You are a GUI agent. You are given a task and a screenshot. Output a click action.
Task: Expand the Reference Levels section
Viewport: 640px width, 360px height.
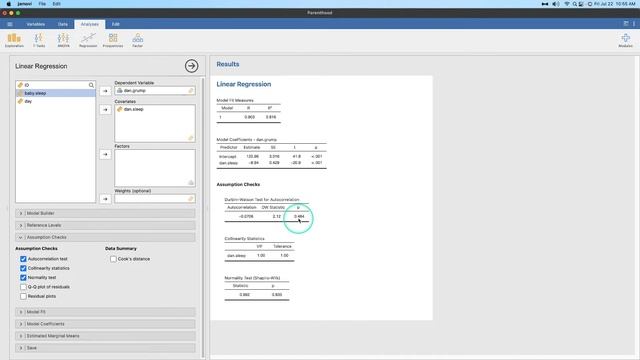click(105, 225)
